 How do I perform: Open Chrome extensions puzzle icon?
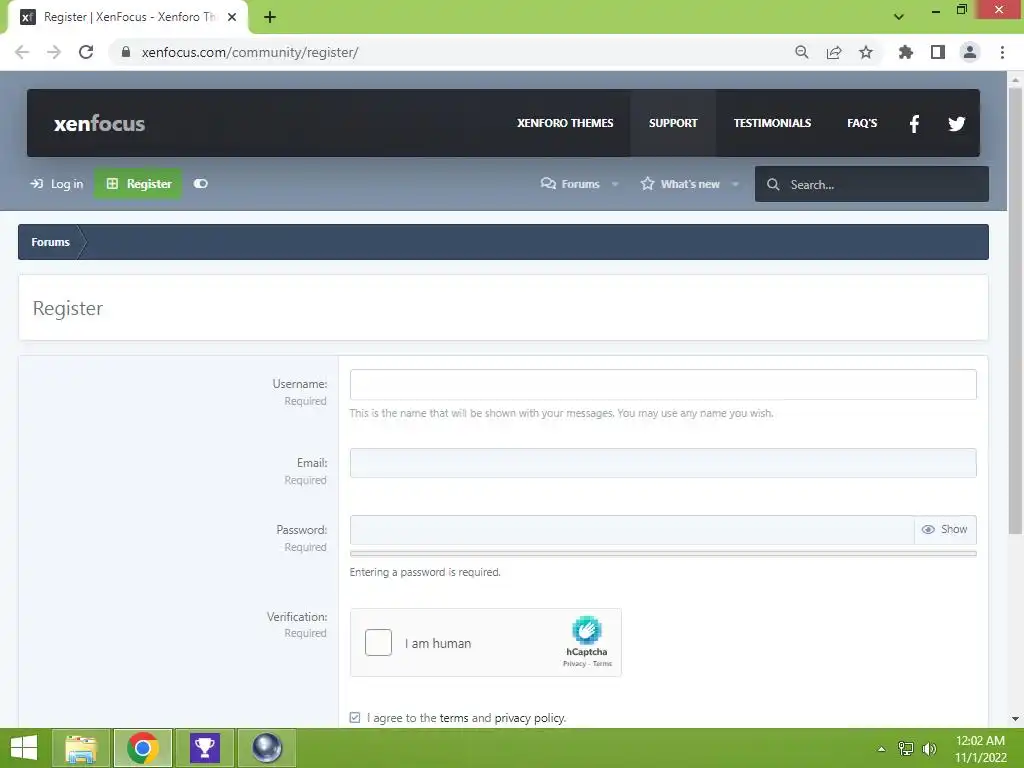906,52
